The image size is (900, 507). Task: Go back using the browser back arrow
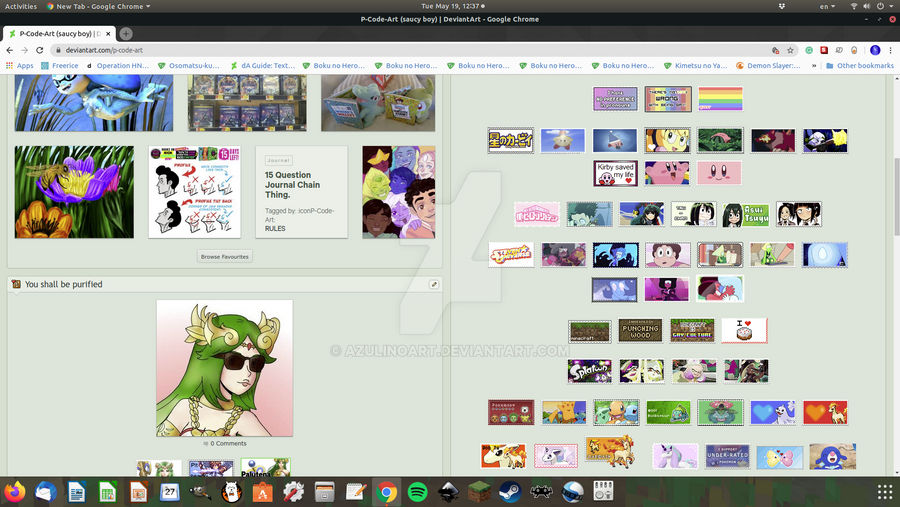[10, 50]
